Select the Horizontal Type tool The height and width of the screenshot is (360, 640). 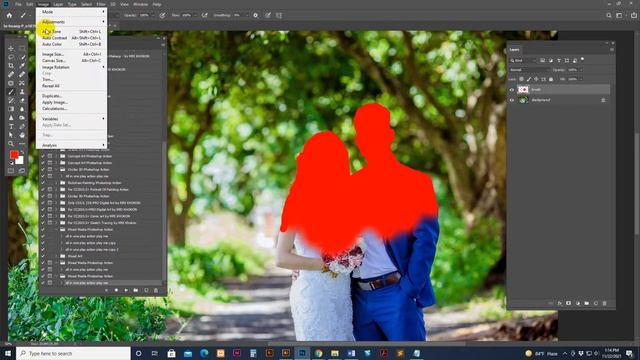pyautogui.click(x=11, y=127)
